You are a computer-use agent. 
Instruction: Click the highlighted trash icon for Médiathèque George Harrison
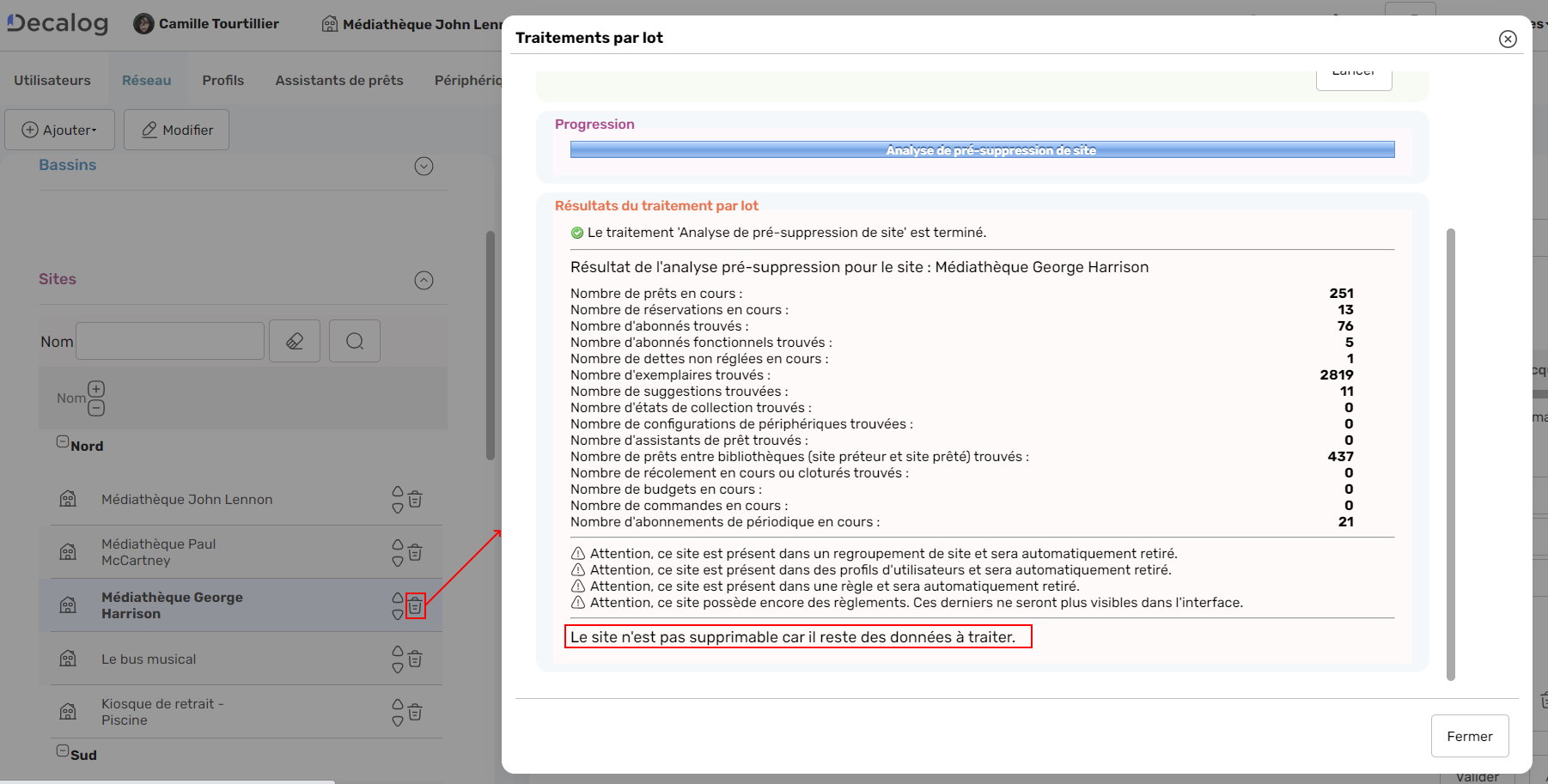(415, 606)
